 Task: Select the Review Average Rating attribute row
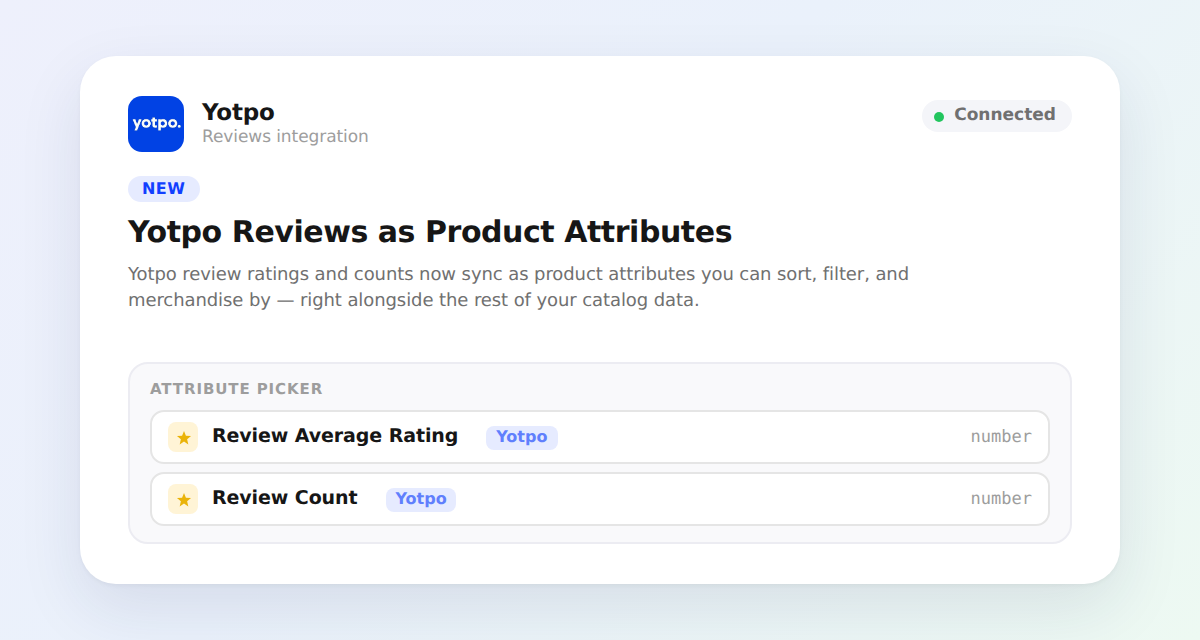600,437
